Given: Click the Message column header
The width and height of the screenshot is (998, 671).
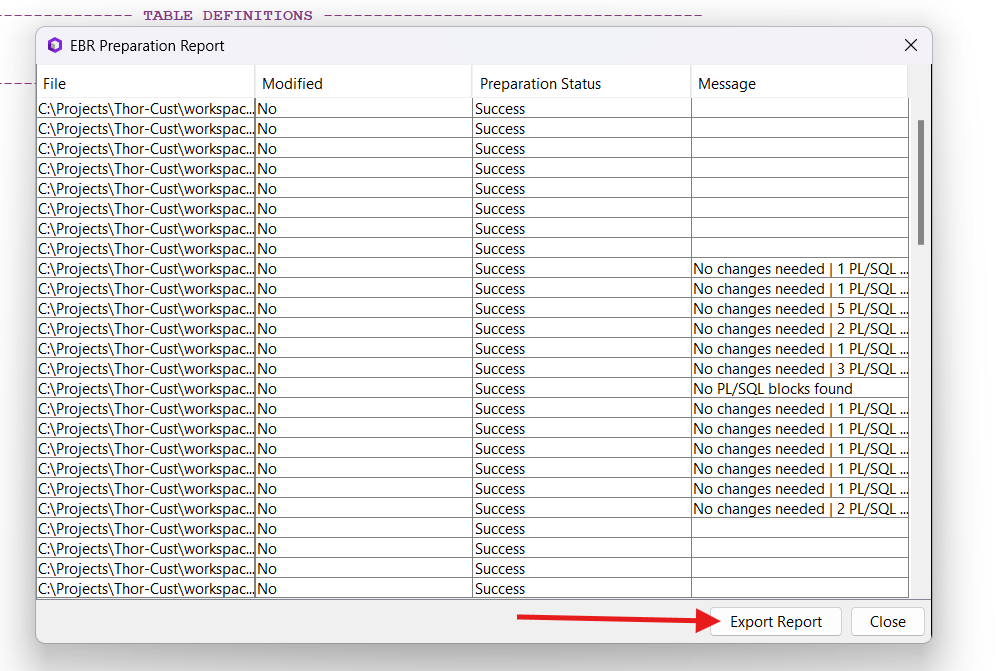Looking at the screenshot, I should [799, 84].
